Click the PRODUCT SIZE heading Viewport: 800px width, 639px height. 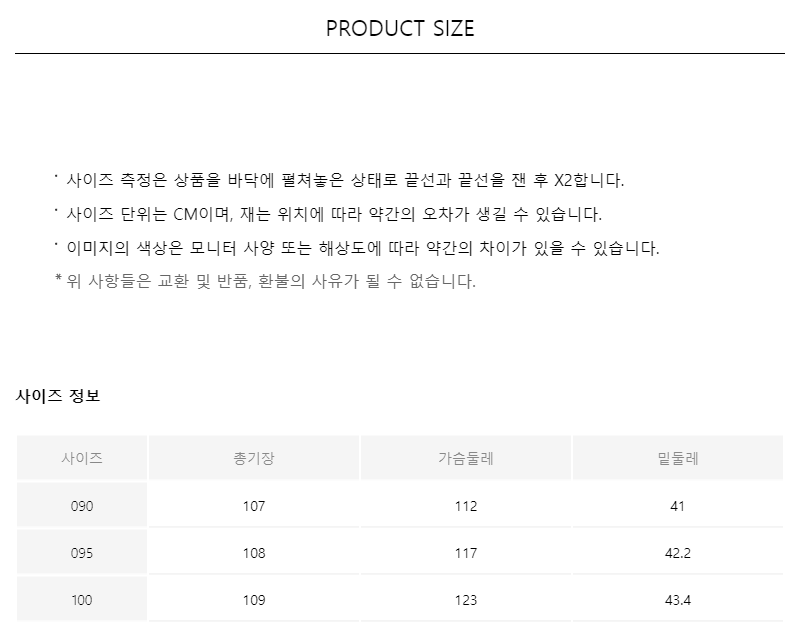(x=400, y=29)
